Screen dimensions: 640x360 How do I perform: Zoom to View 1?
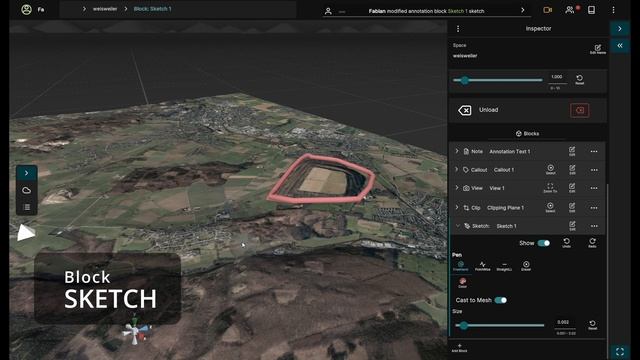550,188
